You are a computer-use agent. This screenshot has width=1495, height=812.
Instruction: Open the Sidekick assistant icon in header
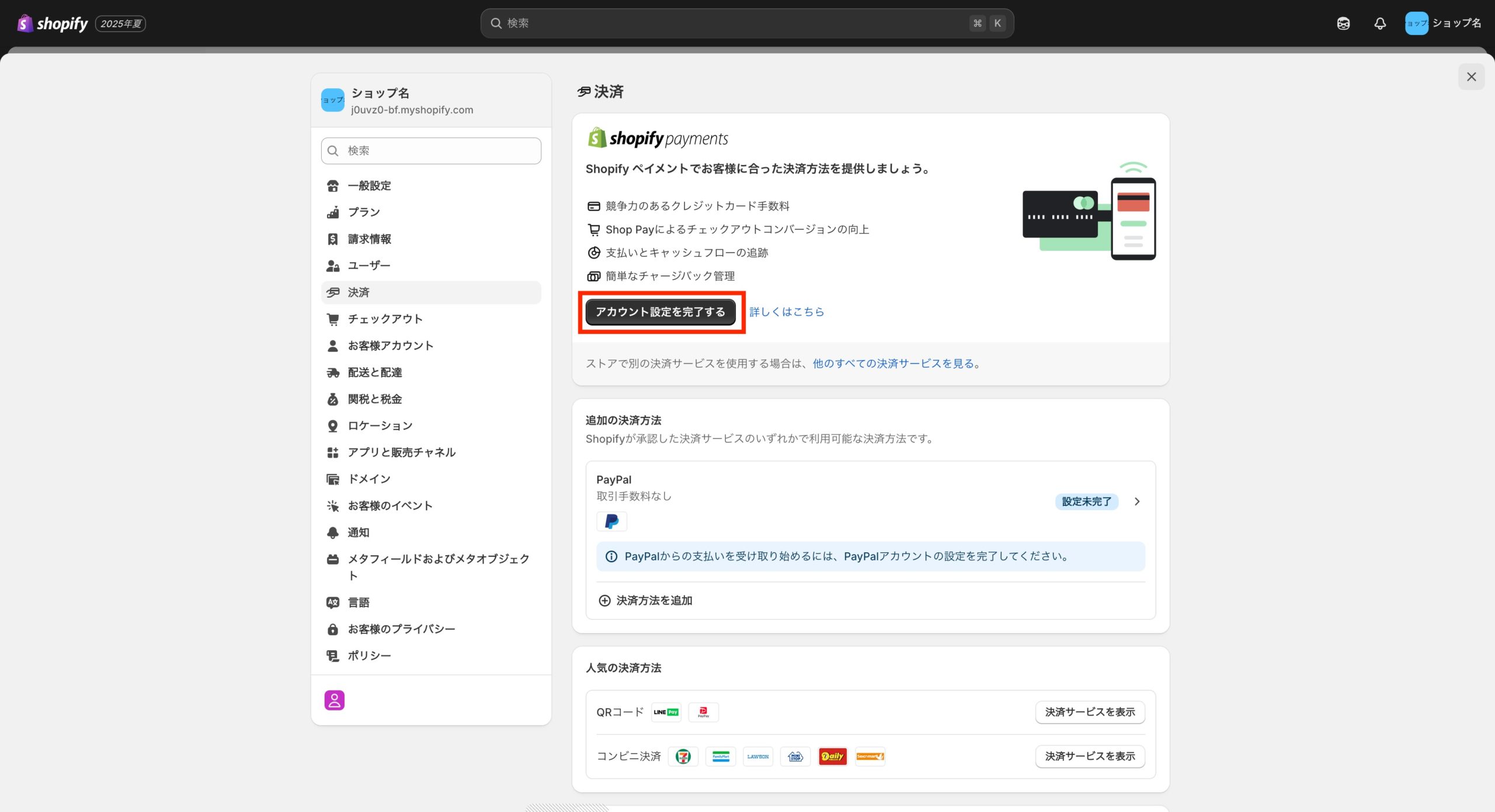coord(1343,23)
